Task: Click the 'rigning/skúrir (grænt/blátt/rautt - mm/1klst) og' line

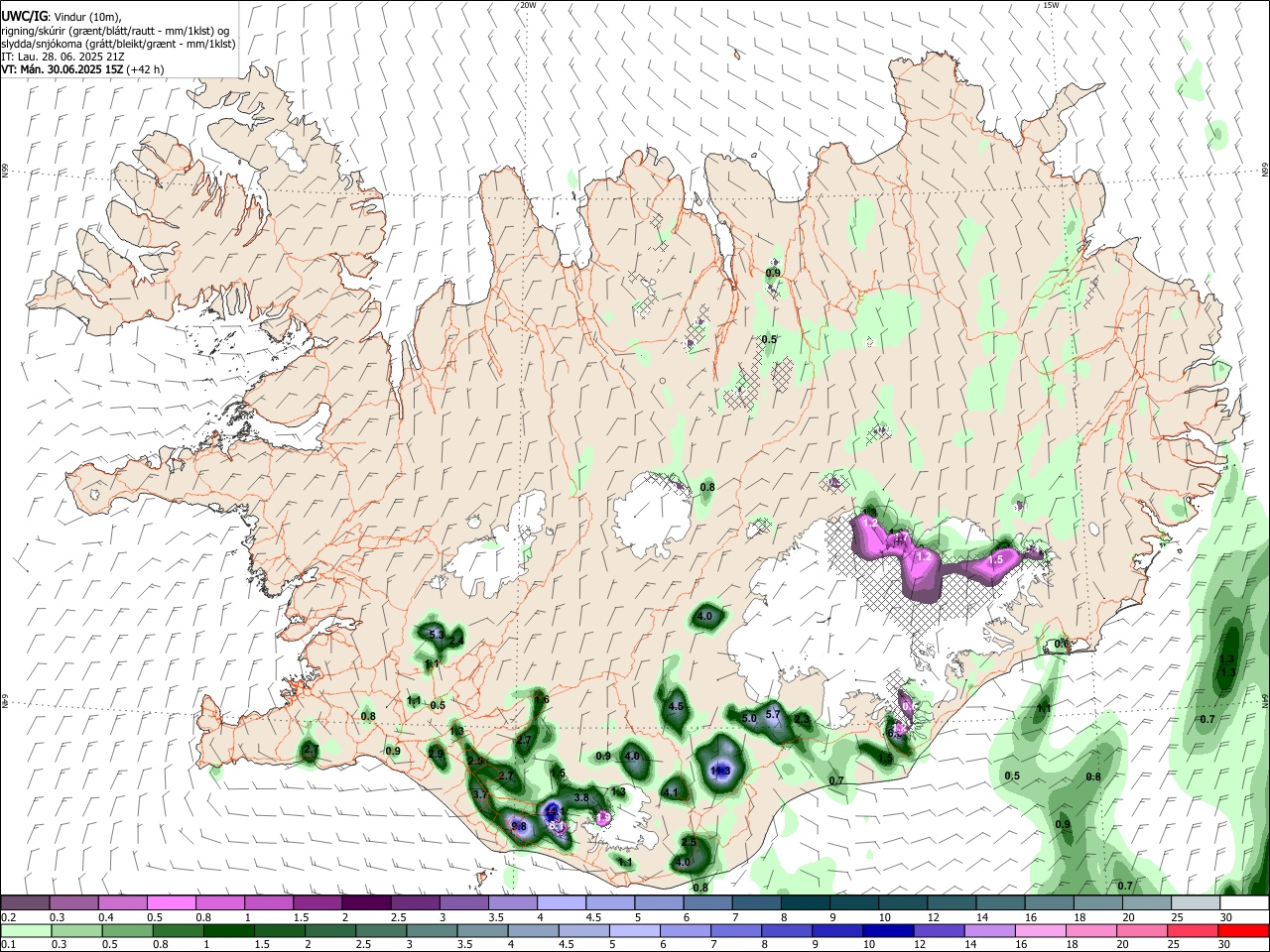Action: coord(115,30)
